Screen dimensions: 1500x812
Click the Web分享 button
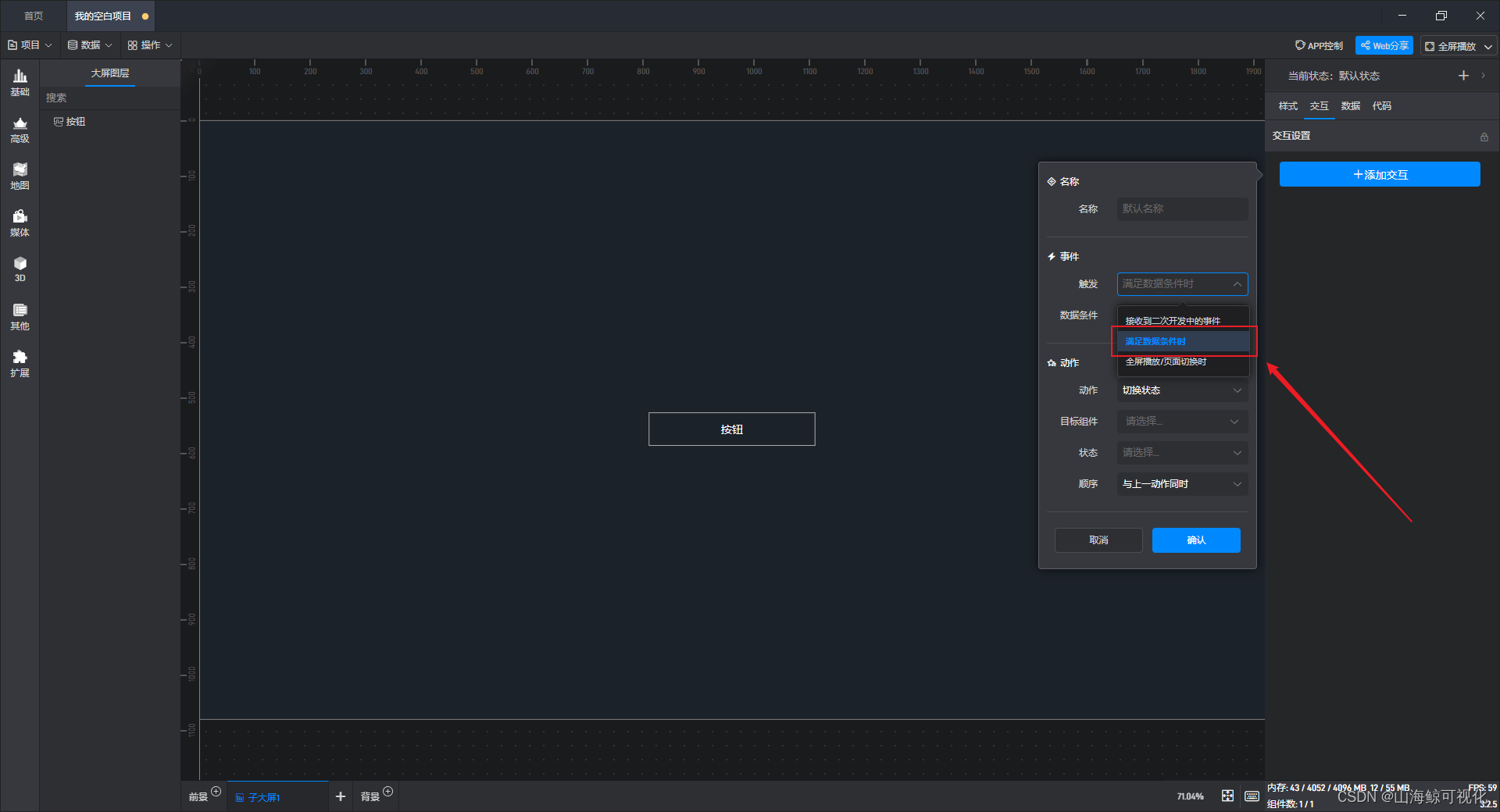pos(1384,46)
